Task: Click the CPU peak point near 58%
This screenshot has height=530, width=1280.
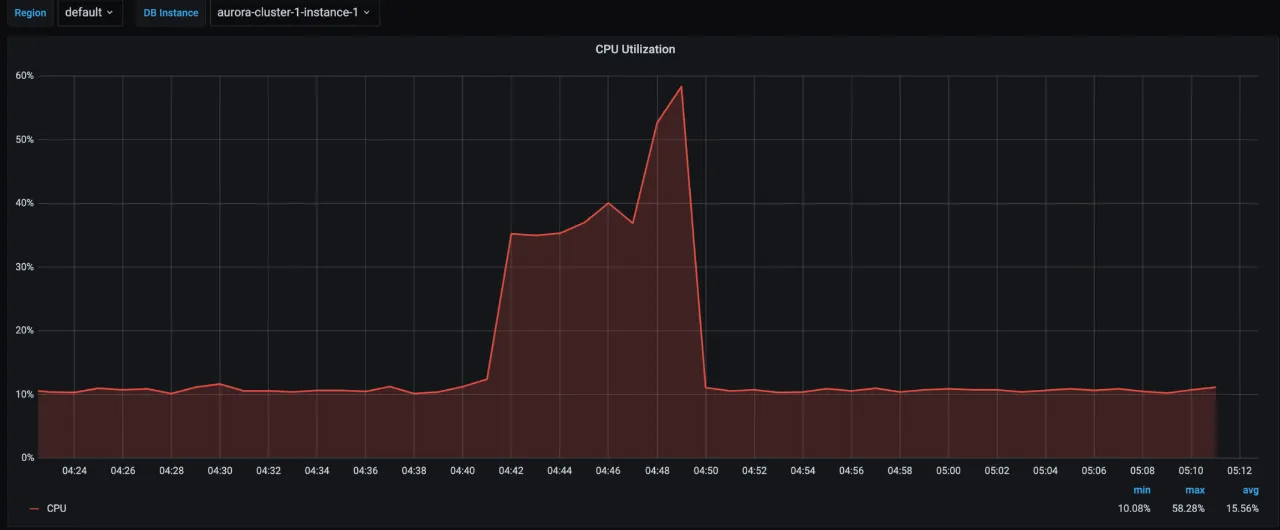Action: coord(681,86)
